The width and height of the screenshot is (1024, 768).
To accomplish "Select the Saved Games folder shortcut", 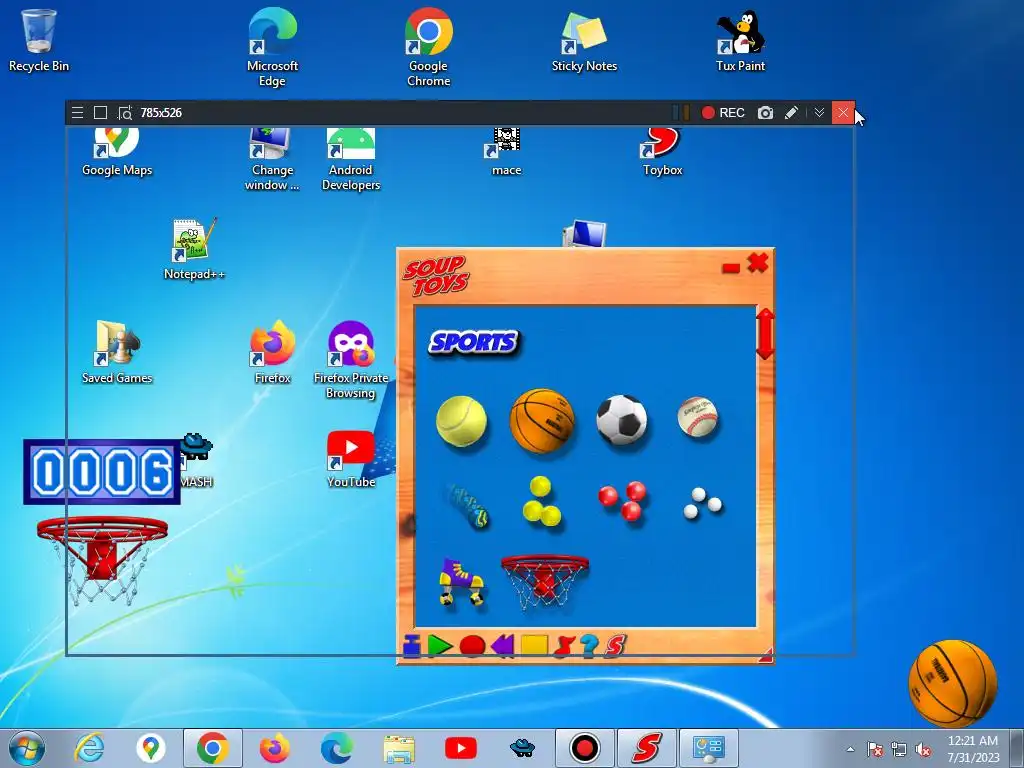I will 117,353.
